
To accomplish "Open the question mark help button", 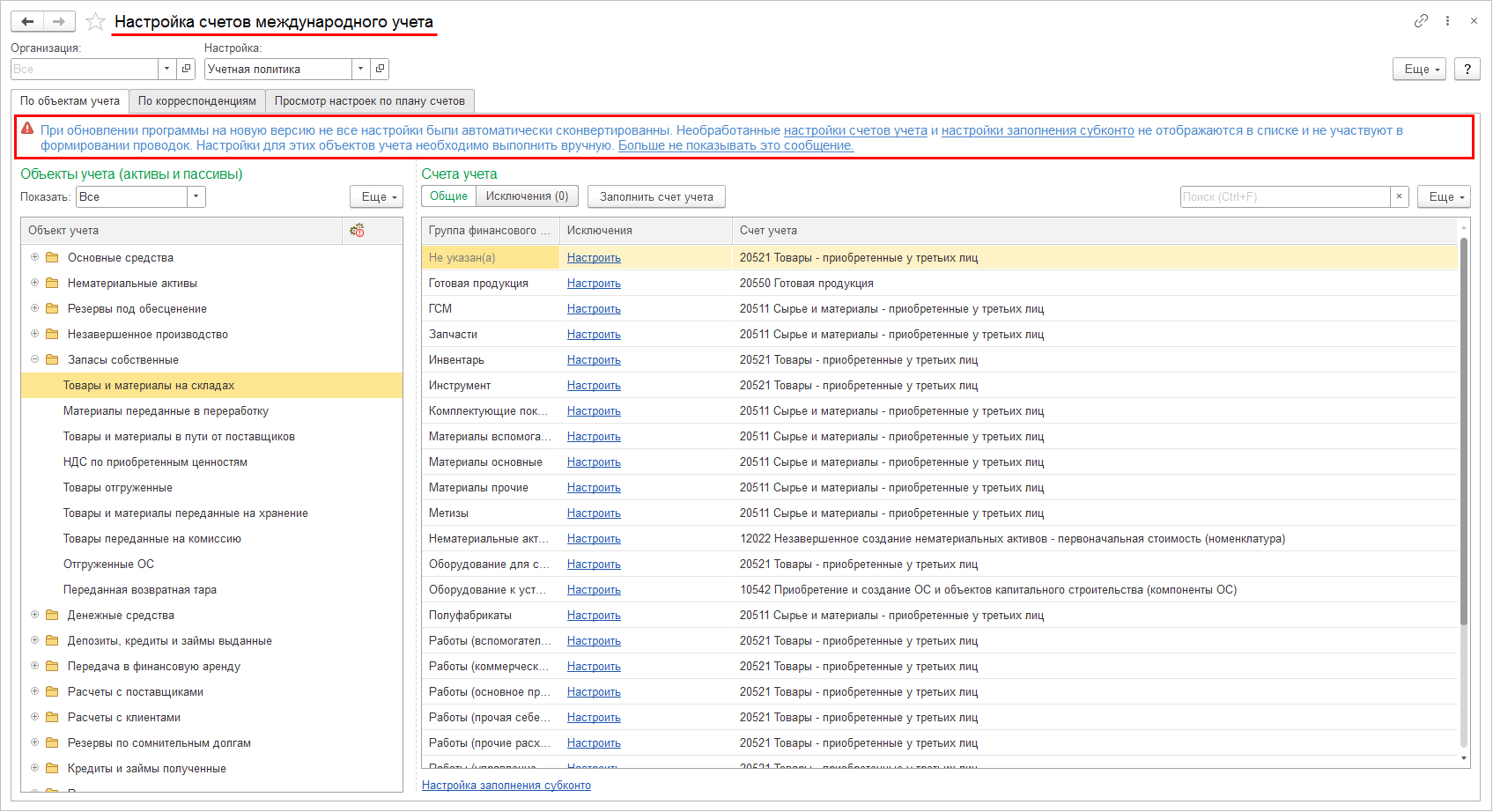I will (x=1467, y=69).
